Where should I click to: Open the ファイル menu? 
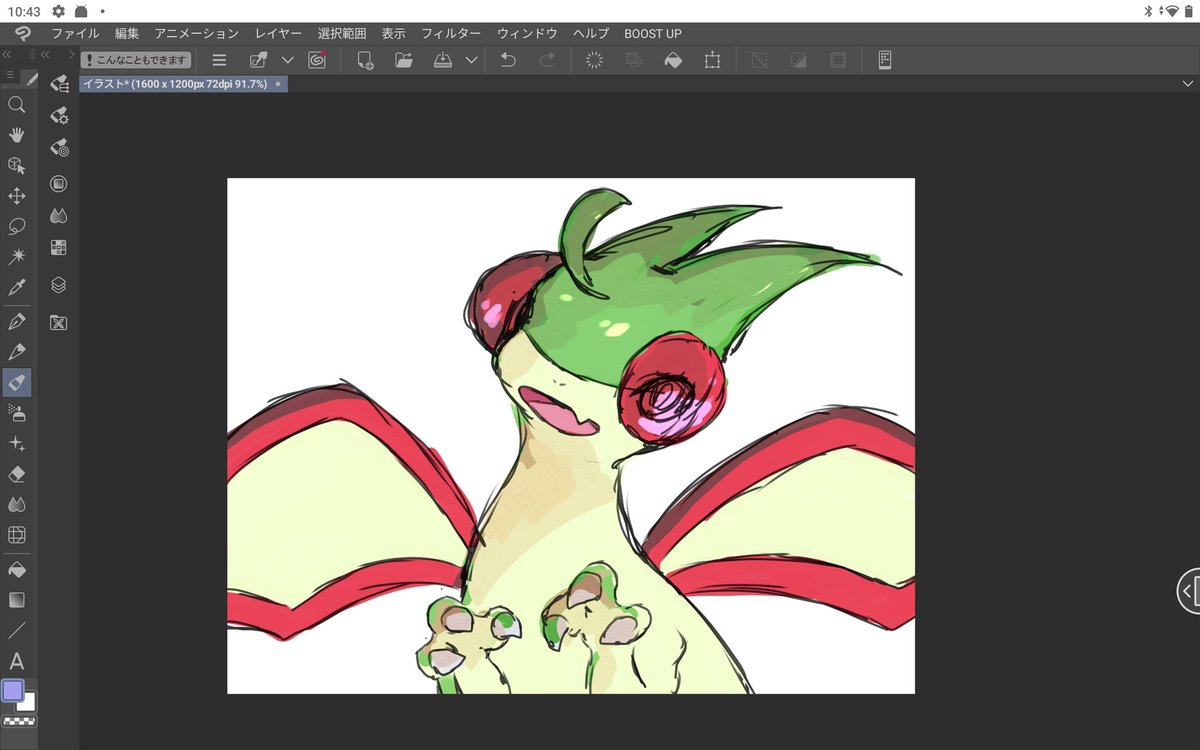pyautogui.click(x=75, y=33)
